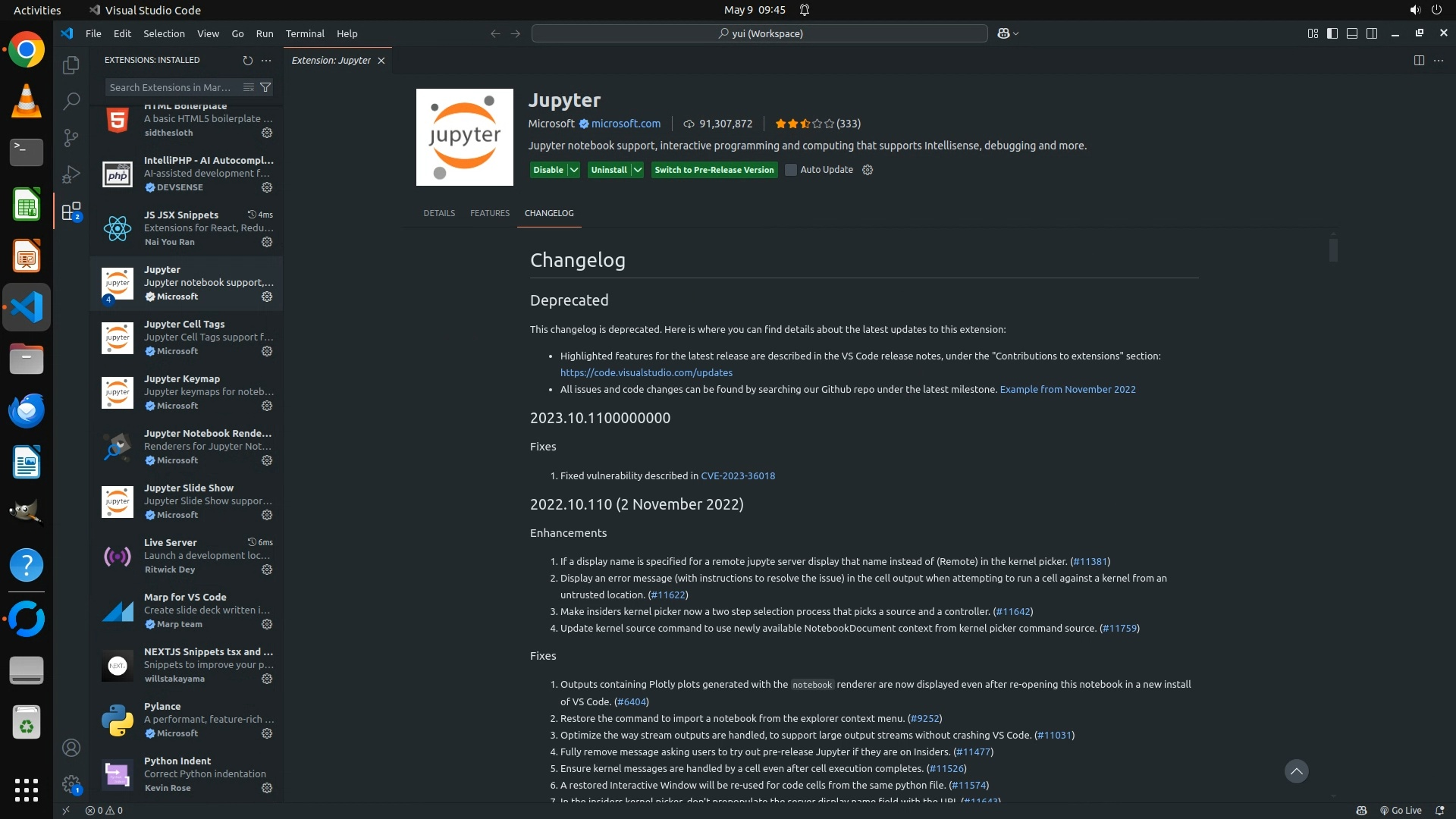Expand the Disable button dropdown arrow
The width and height of the screenshot is (1456, 819).
point(574,170)
